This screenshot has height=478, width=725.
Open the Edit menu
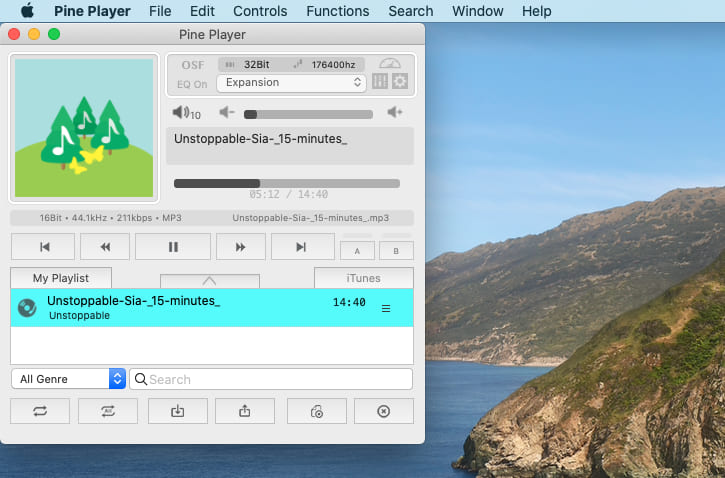[203, 11]
